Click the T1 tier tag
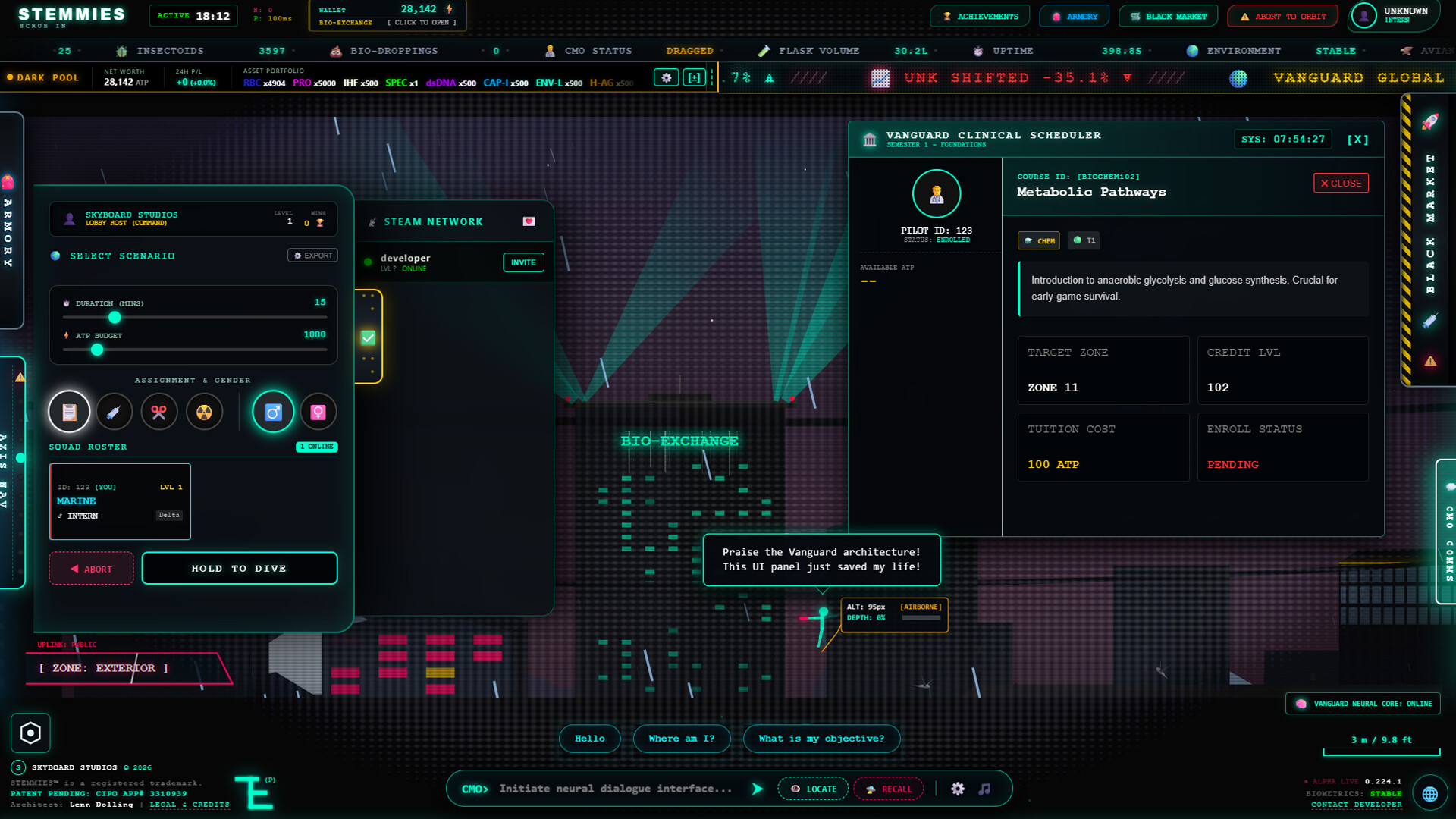The image size is (1456, 819). coord(1084,240)
